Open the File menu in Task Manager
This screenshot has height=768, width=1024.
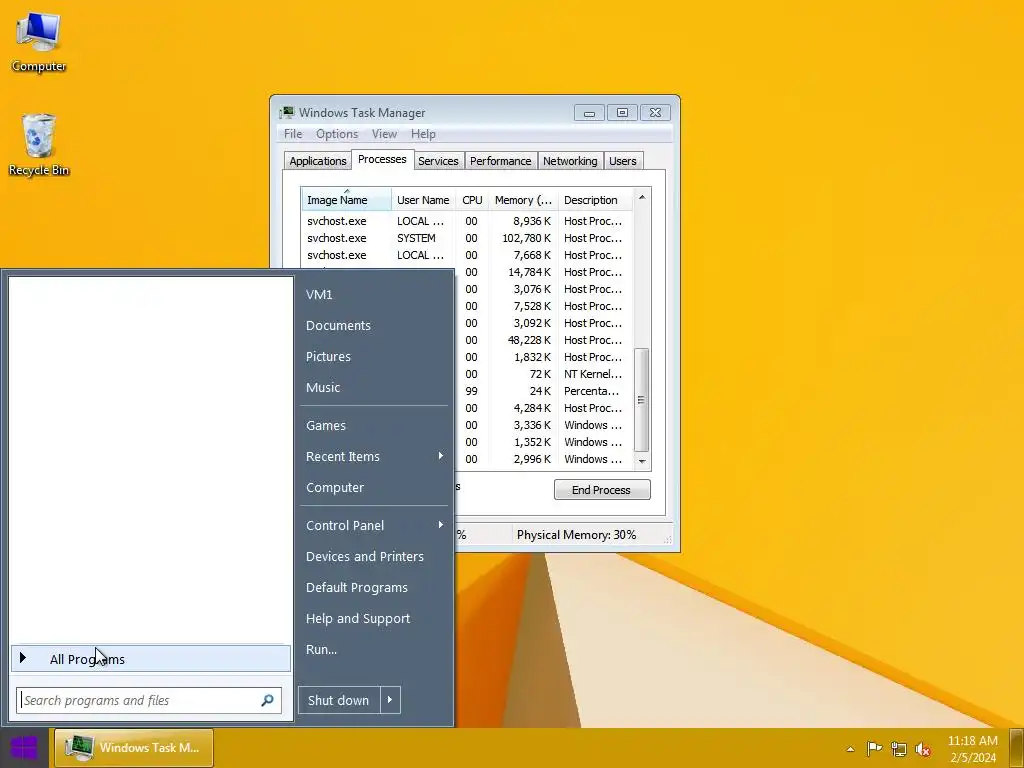click(x=293, y=134)
